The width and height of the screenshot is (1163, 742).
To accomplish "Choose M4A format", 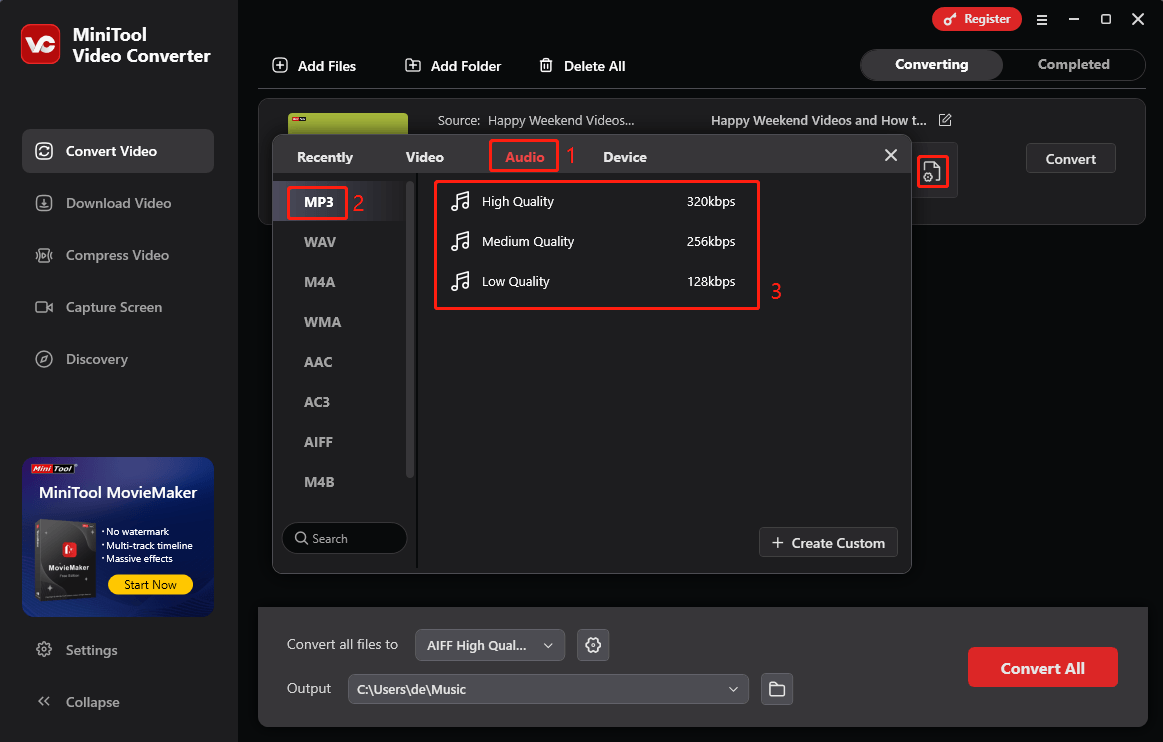I will pos(320,282).
